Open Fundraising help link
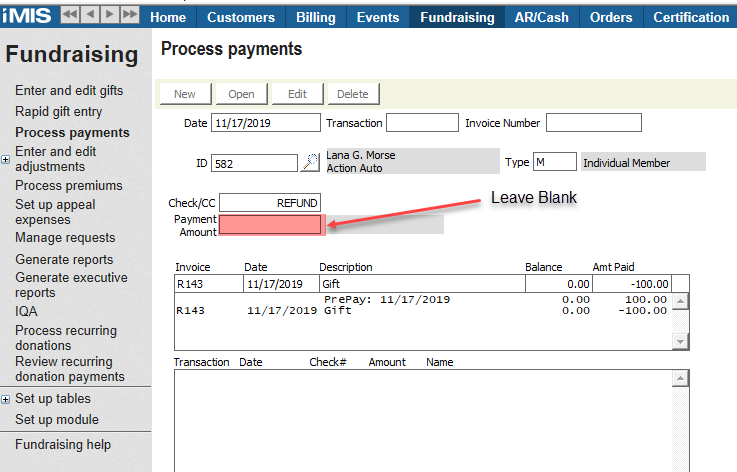Screen dimensions: 737x472 (x=63, y=445)
